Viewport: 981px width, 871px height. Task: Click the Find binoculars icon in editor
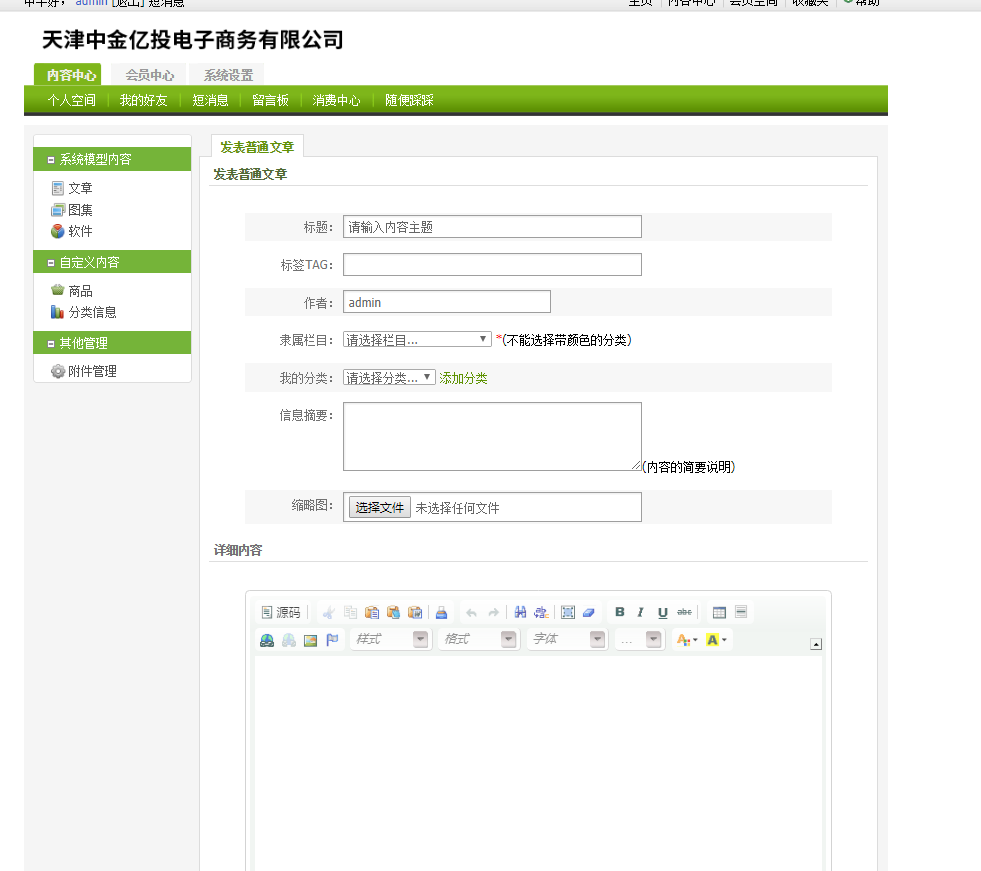[x=520, y=612]
